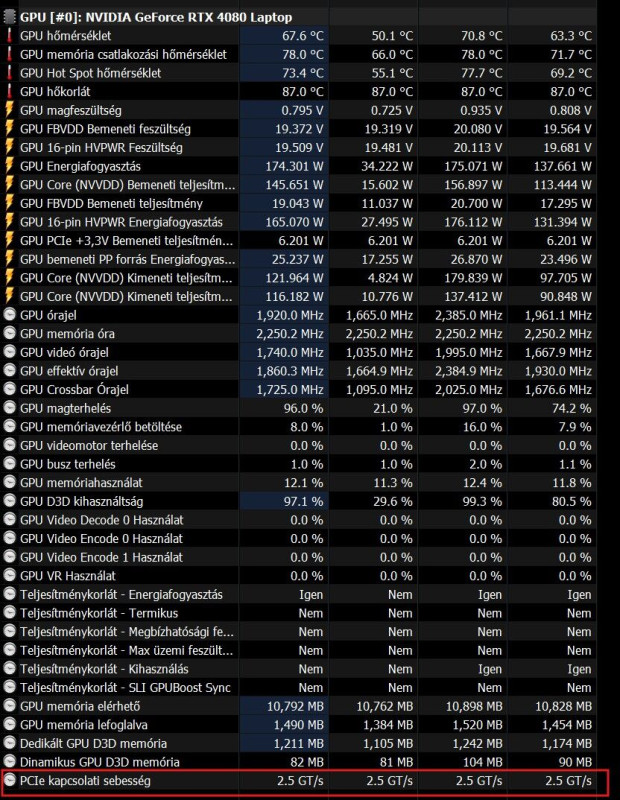Click the 96.0 % core load value

click(x=303, y=408)
